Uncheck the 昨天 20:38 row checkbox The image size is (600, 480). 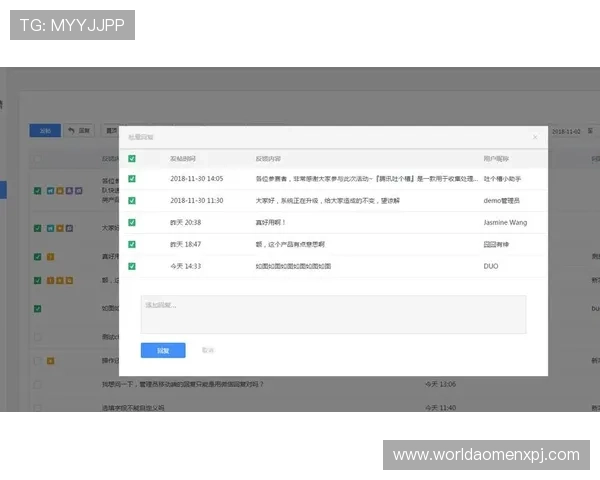coord(132,222)
